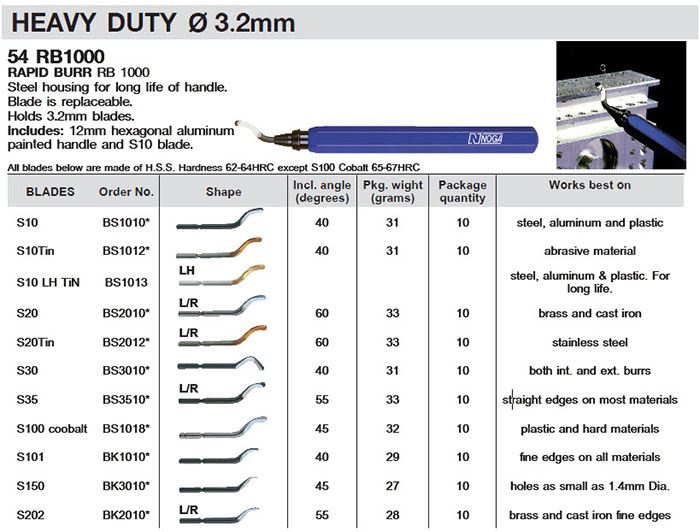Click the H.S.S. hardness note line
The image size is (700, 532).
tap(214, 168)
